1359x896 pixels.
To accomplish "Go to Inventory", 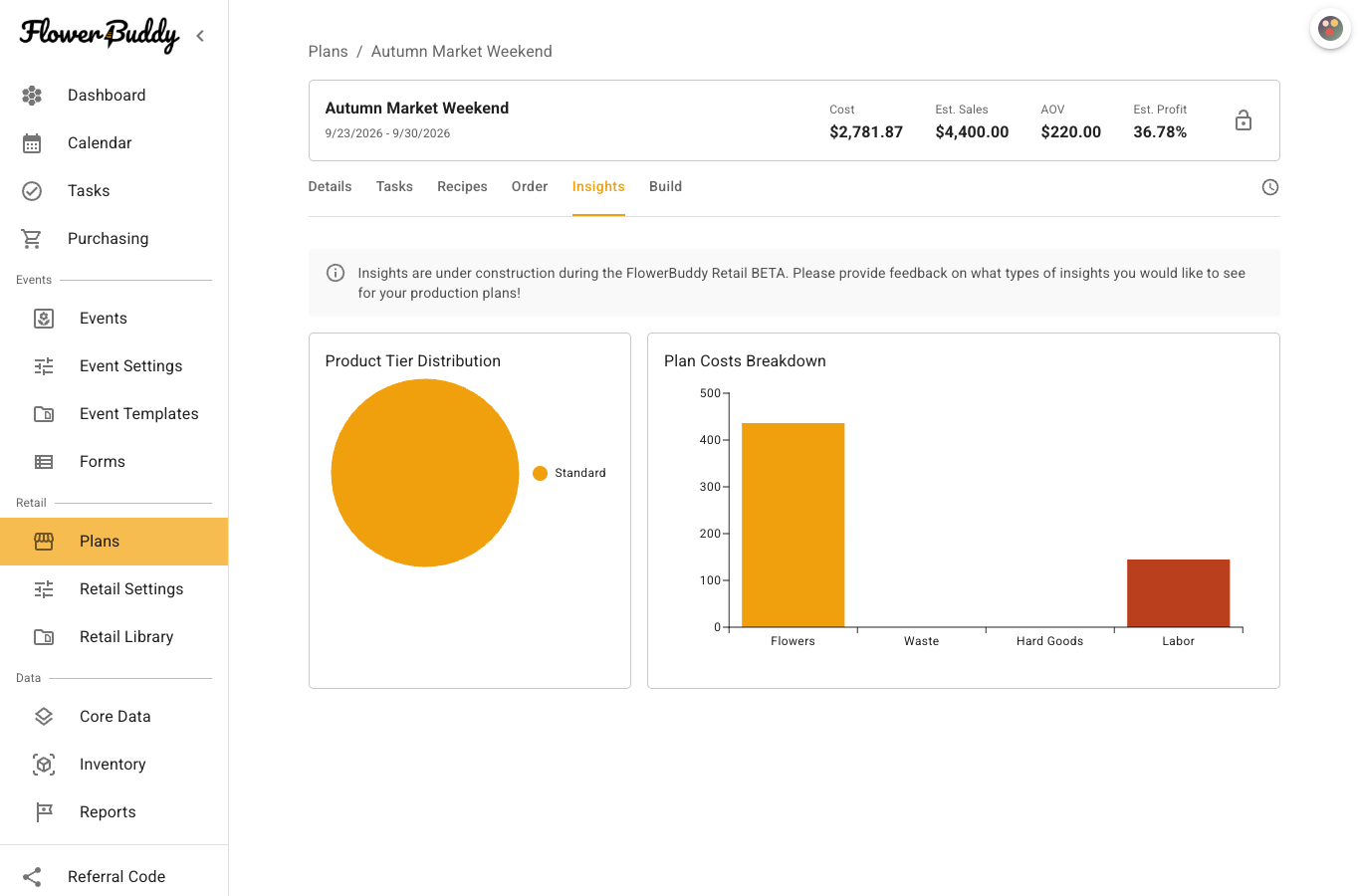I will pyautogui.click(x=114, y=765).
